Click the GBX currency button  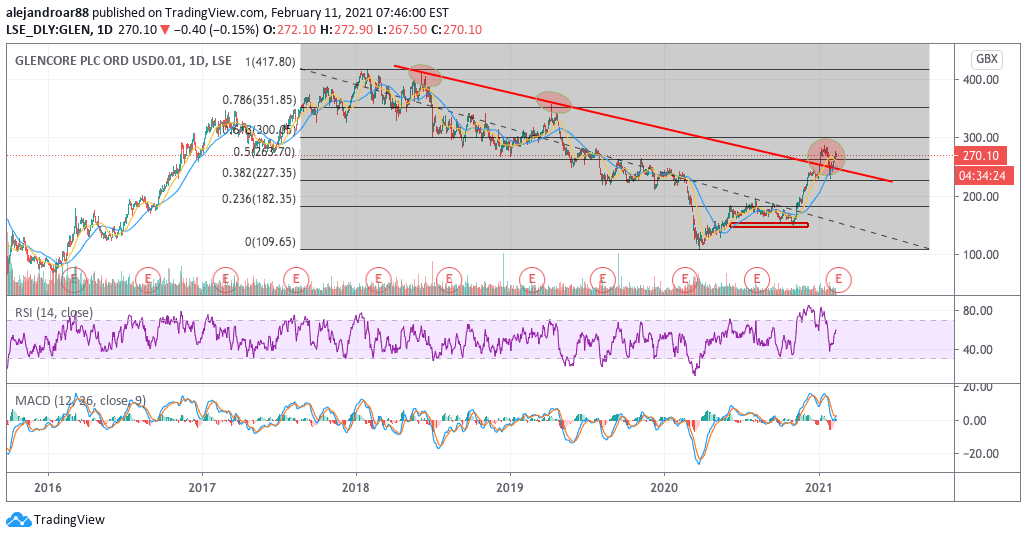click(x=986, y=60)
